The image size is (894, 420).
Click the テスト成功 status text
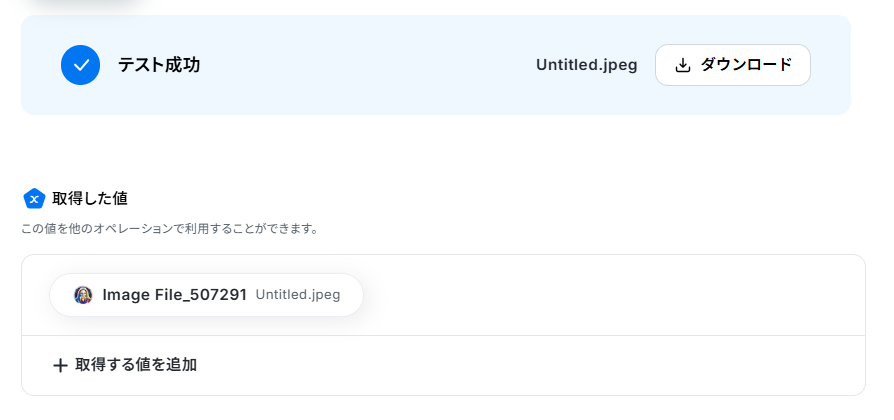coord(159,65)
